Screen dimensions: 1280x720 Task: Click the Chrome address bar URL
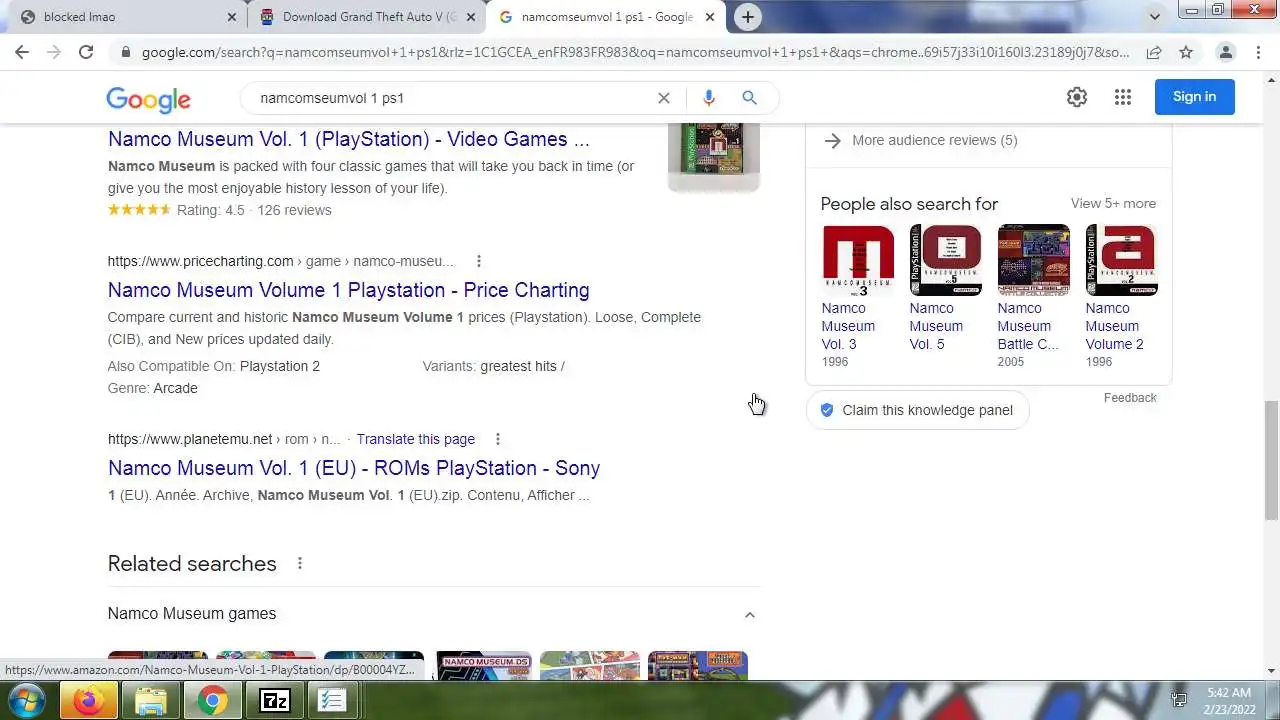click(x=635, y=52)
